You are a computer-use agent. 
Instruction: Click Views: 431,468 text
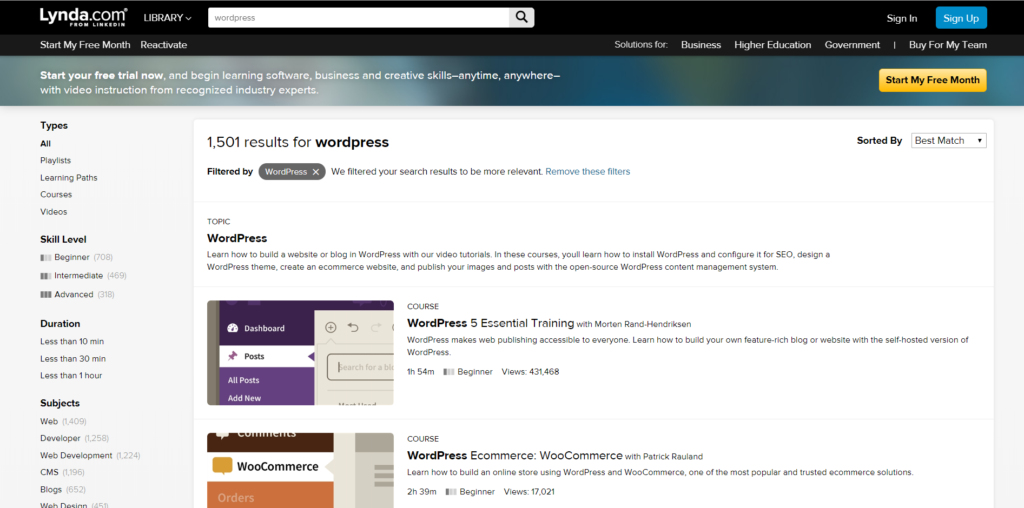coord(530,372)
